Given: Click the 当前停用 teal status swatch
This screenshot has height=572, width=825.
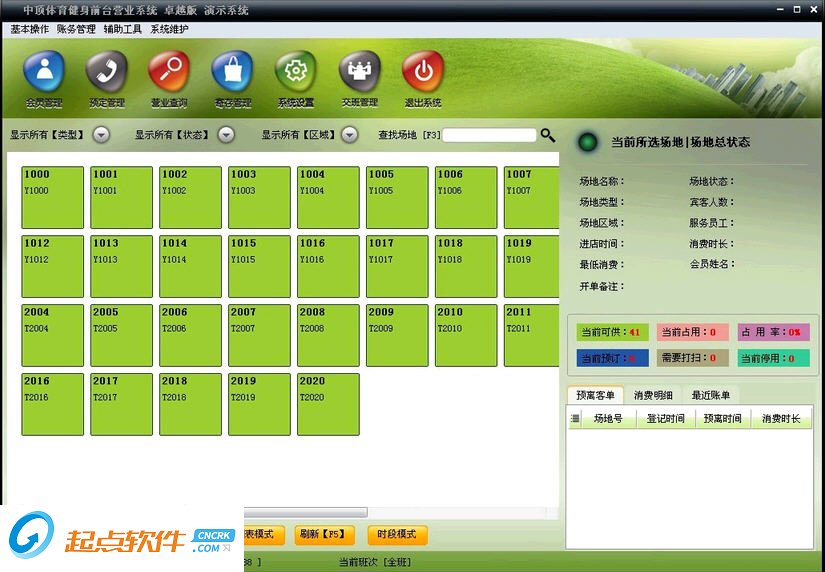Looking at the screenshot, I should [773, 358].
